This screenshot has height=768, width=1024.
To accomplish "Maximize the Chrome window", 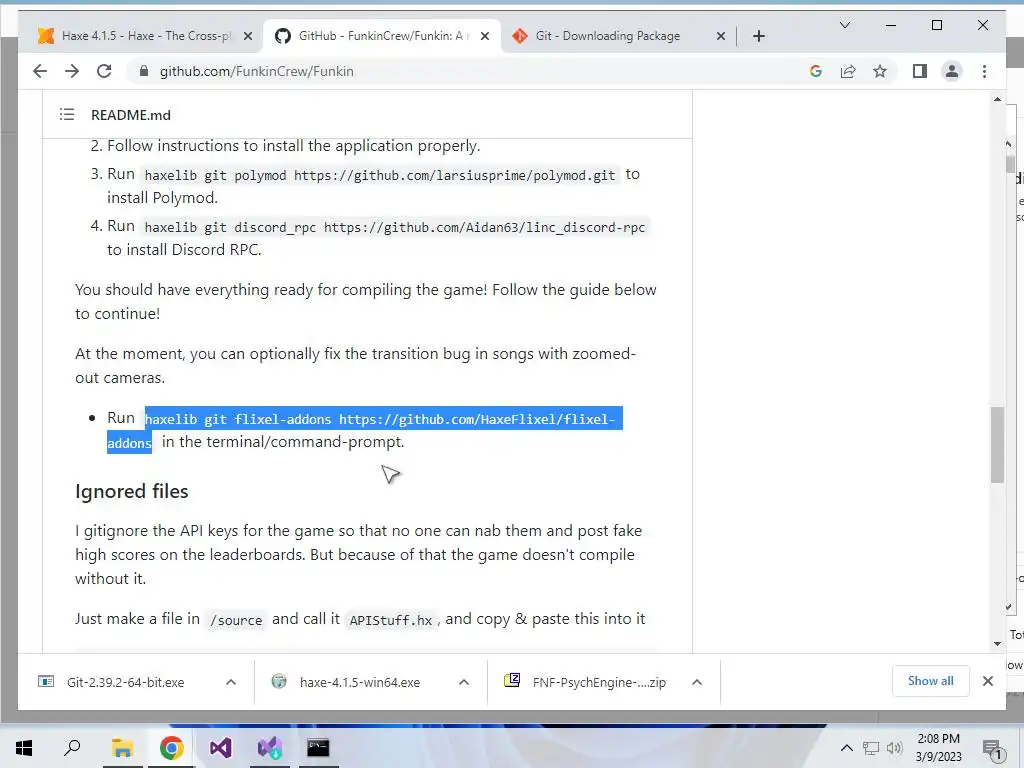I will point(936,25).
